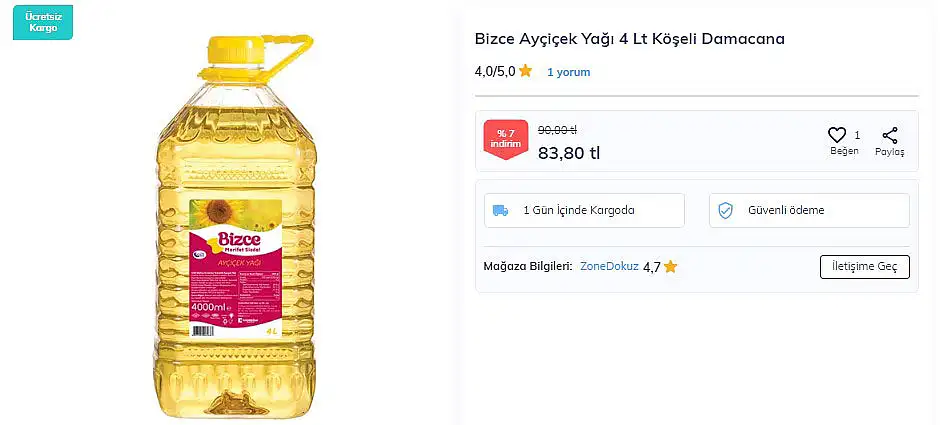Click the star next to store rating 4,7
The width and height of the screenshot is (942, 425).
pos(670,266)
